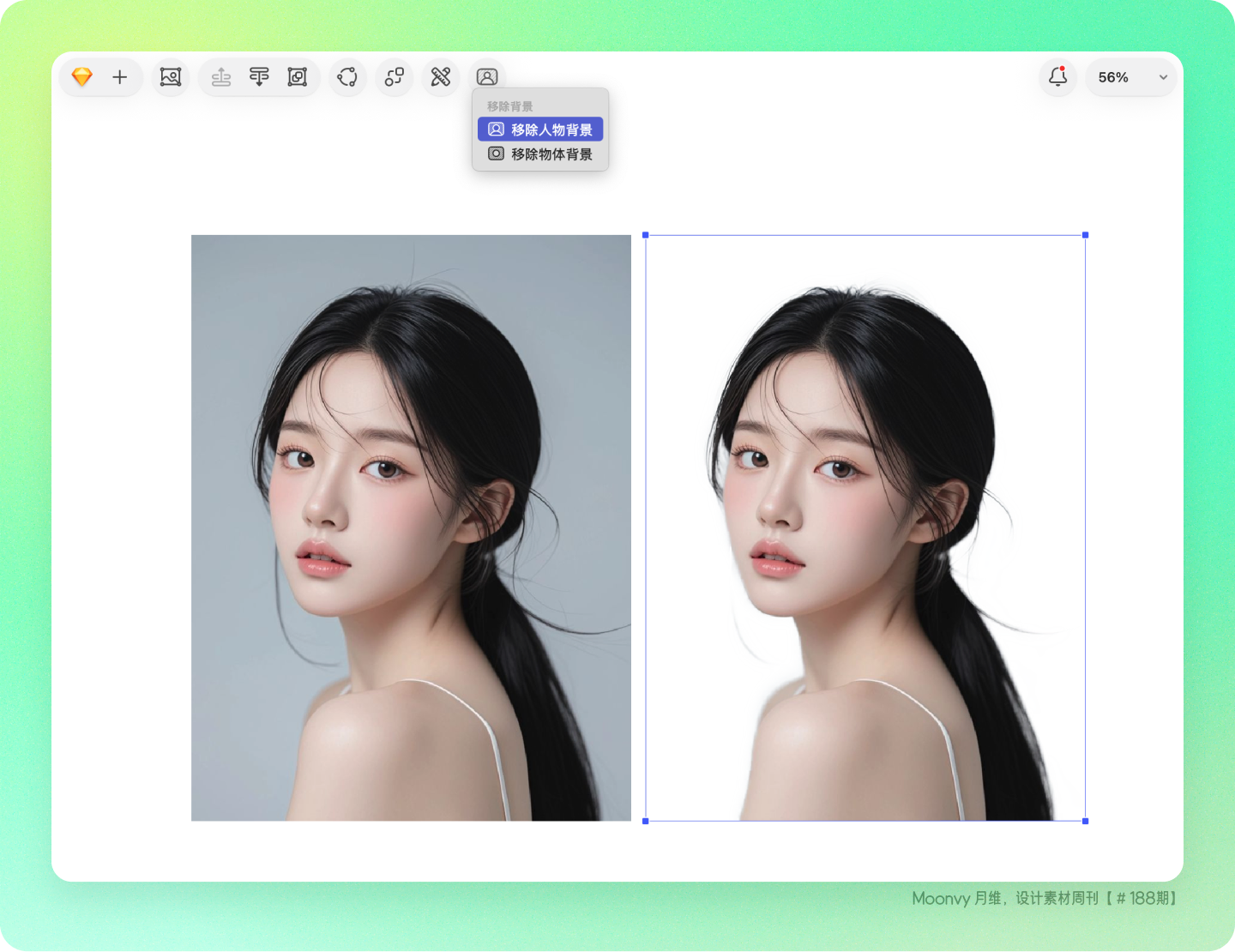The image size is (1235, 952).
Task: Click the bring forward icon
Action: coord(221,77)
